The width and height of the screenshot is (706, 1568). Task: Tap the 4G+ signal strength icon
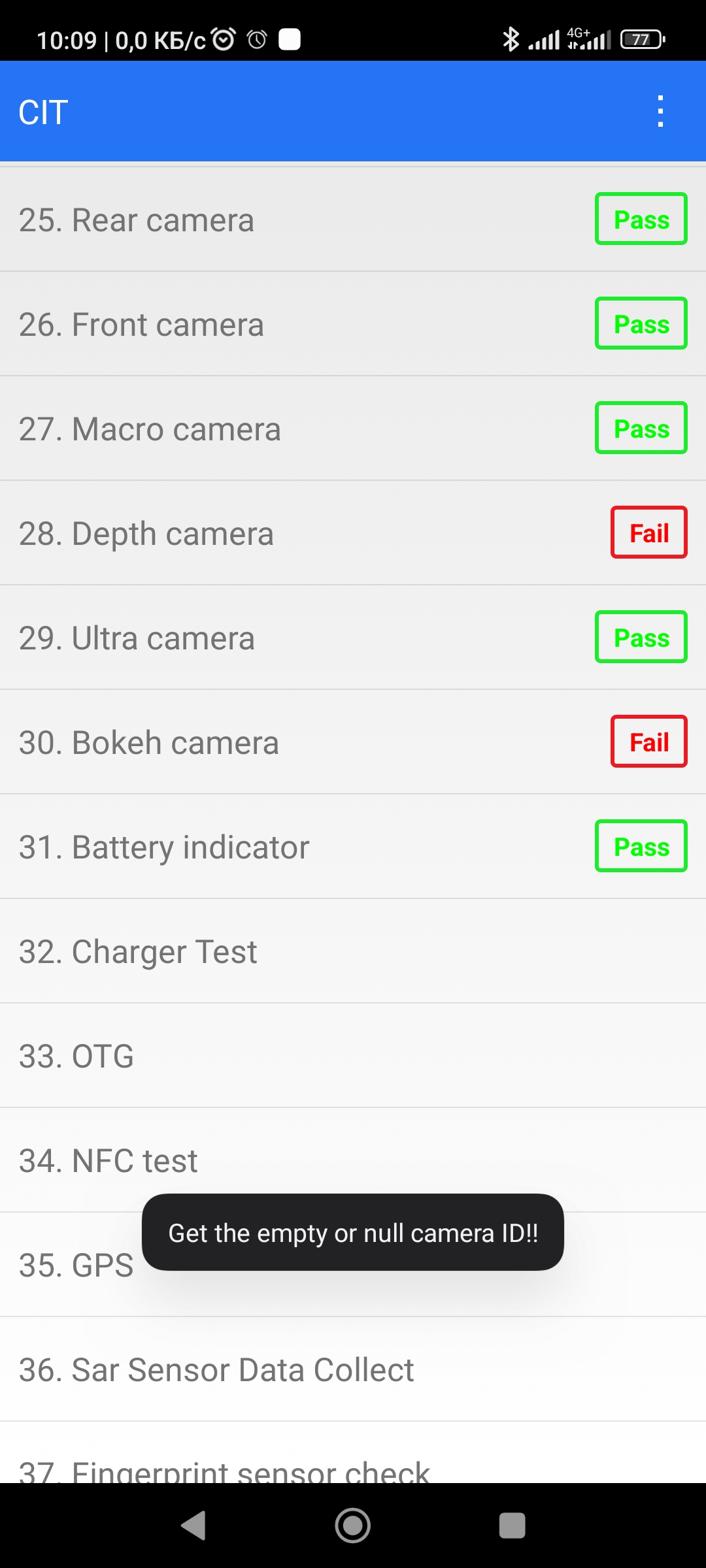589,40
